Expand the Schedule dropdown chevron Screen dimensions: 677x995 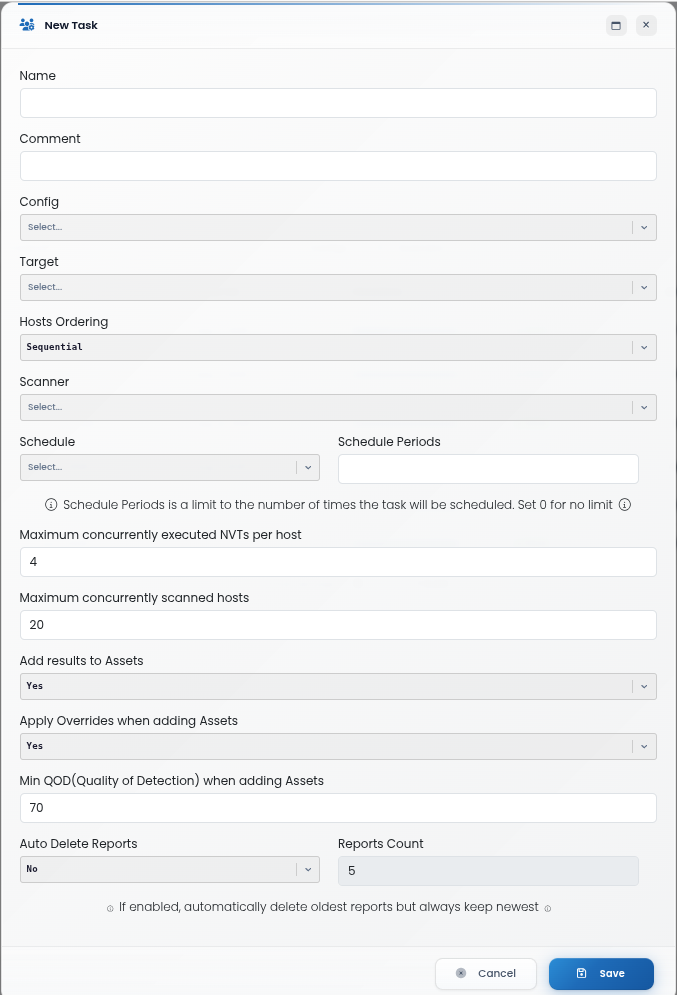click(x=308, y=468)
